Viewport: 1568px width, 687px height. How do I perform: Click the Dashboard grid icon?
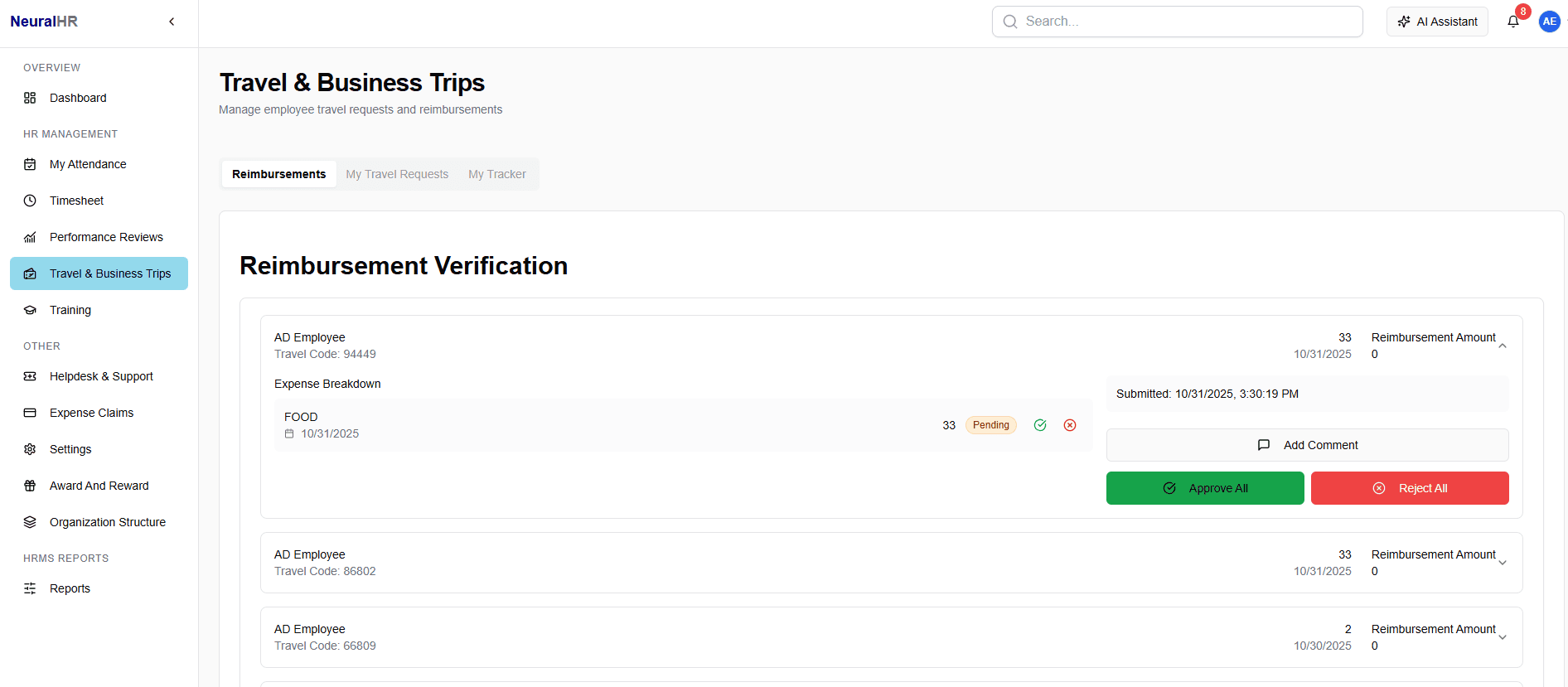coord(30,98)
